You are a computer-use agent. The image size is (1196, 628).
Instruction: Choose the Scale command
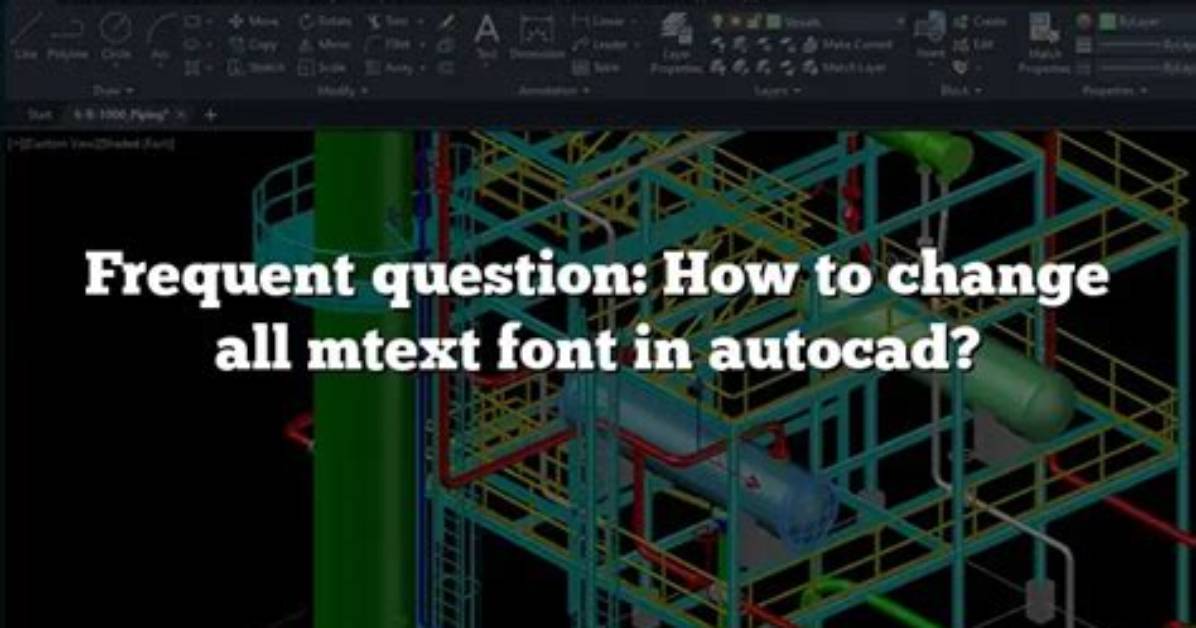(322, 68)
